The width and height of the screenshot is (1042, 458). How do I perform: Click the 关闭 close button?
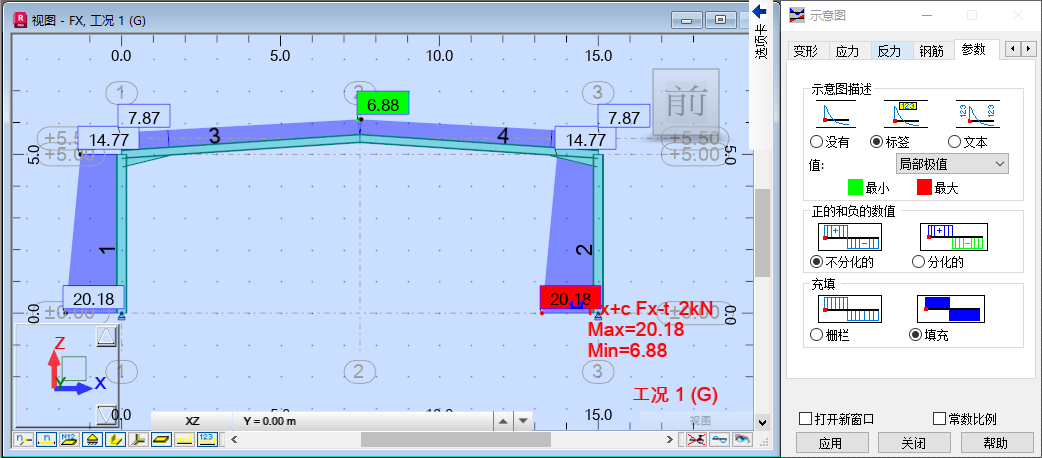point(914,442)
